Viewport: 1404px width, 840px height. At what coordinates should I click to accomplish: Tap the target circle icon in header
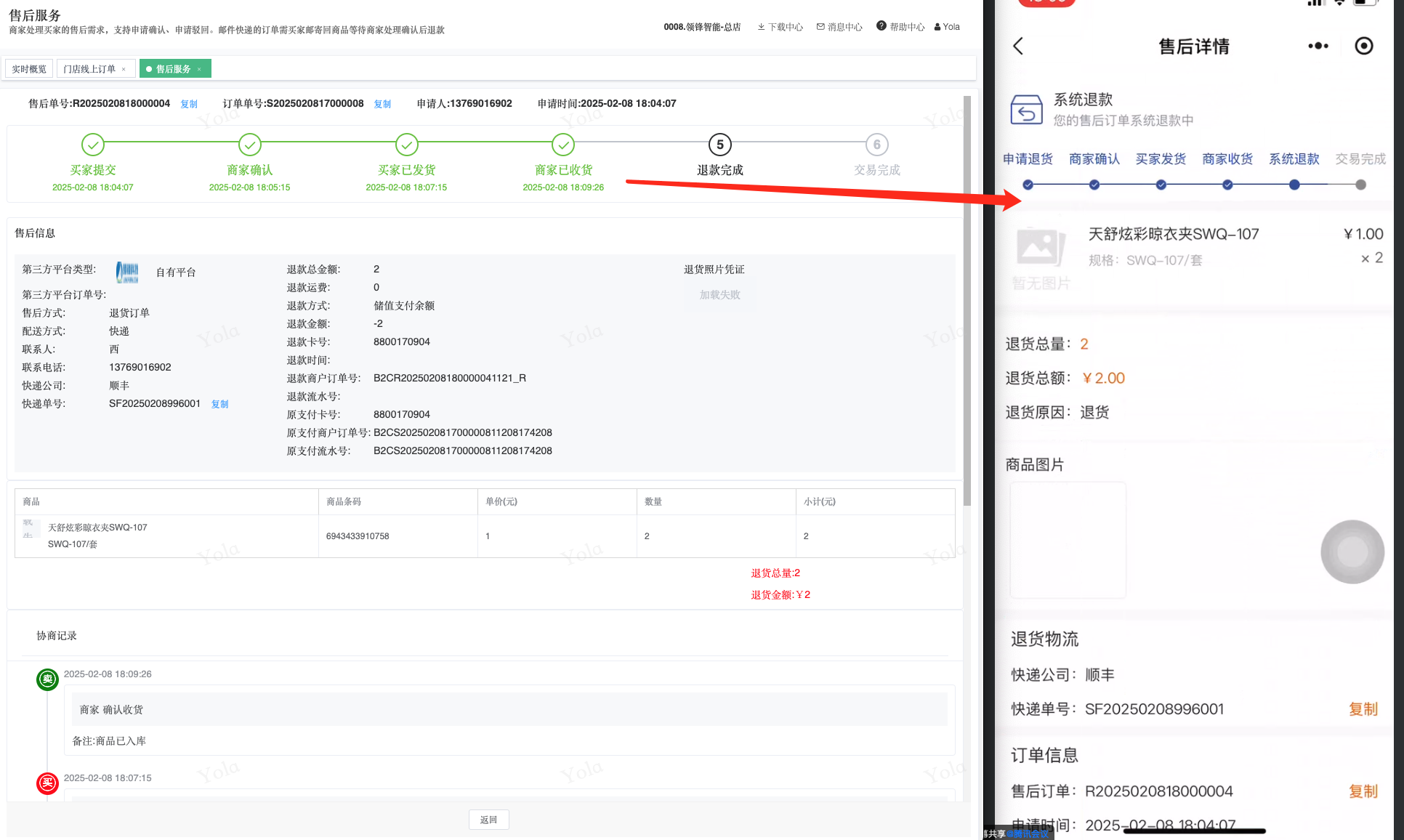pos(1364,47)
